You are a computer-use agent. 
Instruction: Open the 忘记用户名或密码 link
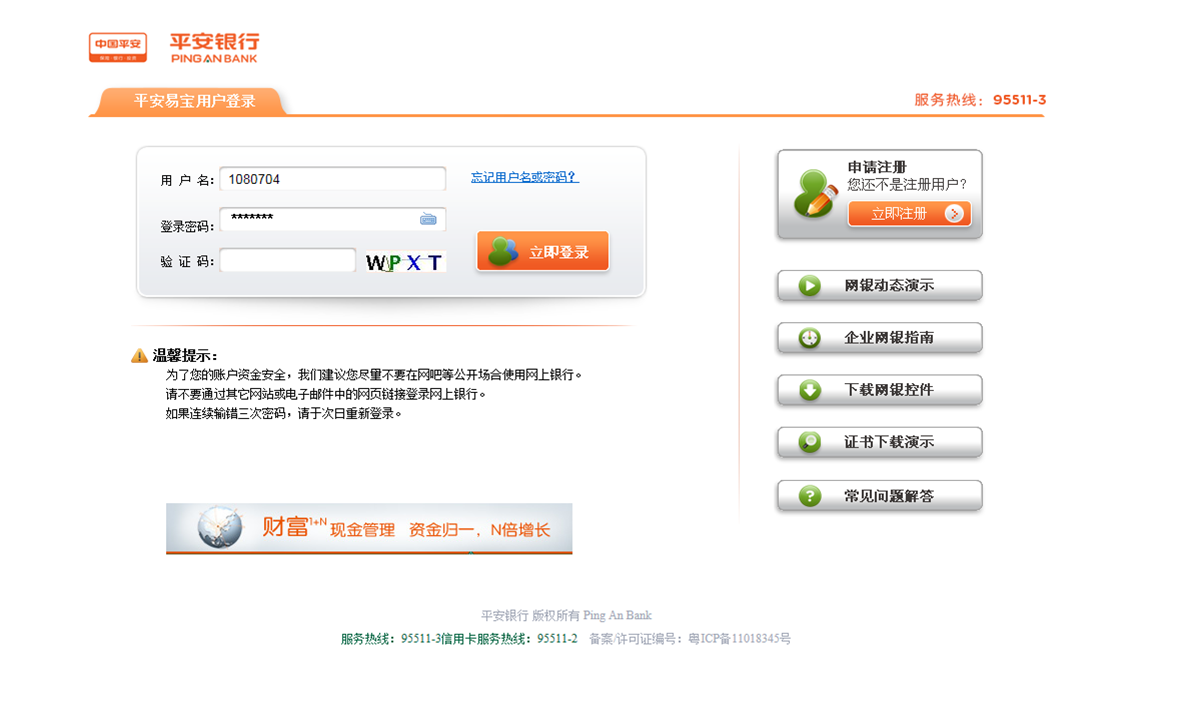coord(524,177)
